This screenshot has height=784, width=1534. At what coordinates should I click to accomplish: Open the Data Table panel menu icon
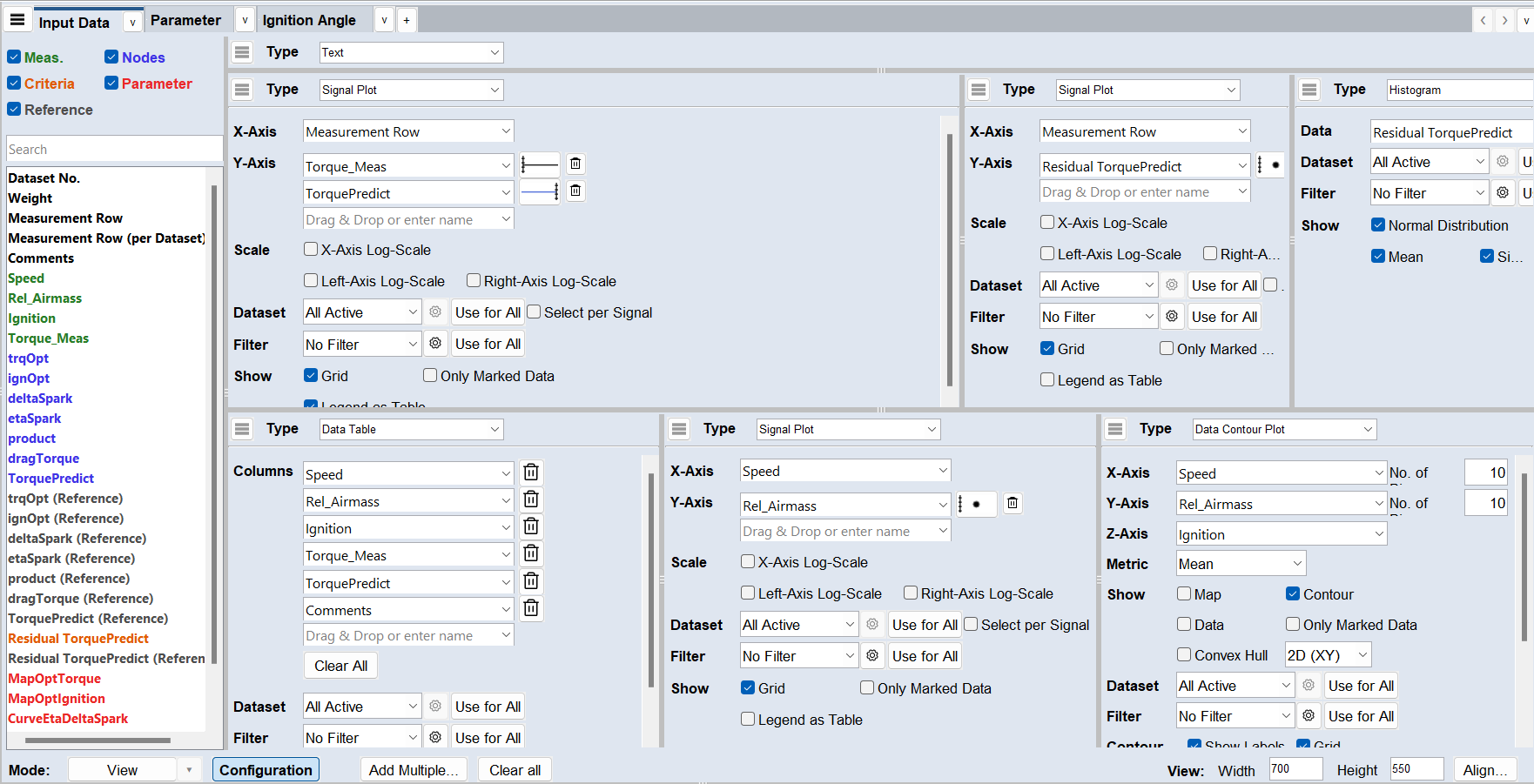[243, 429]
